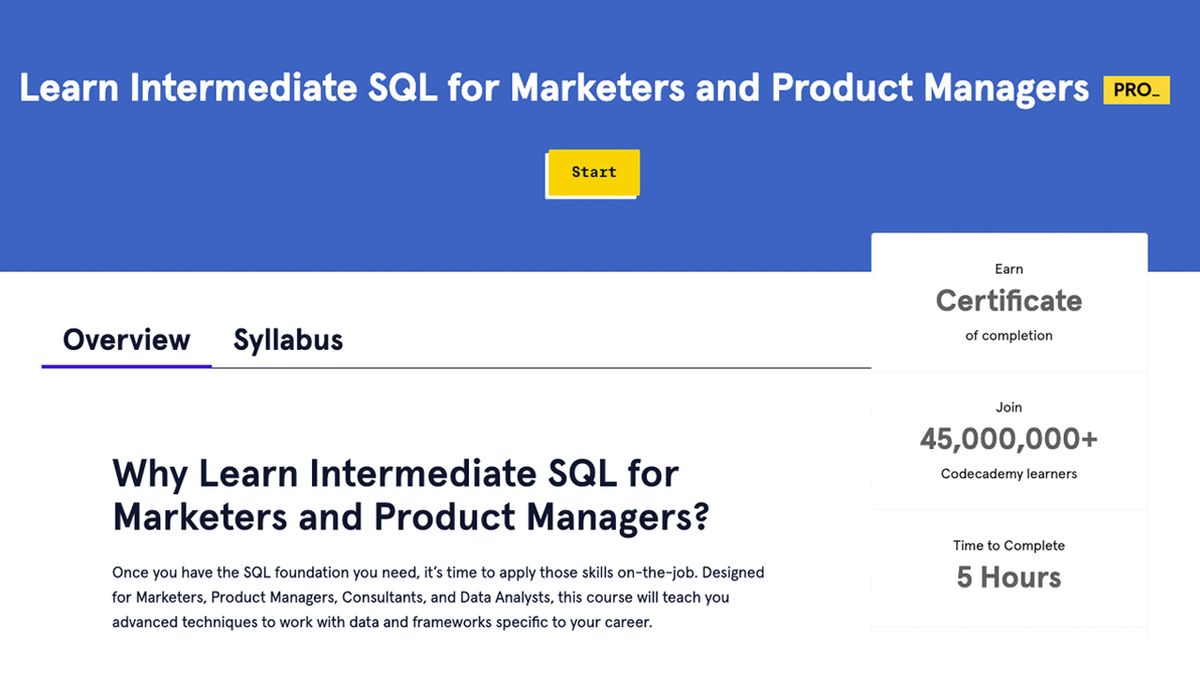The image size is (1200, 675).
Task: Open the Certificate of completion card
Action: pyautogui.click(x=1008, y=302)
